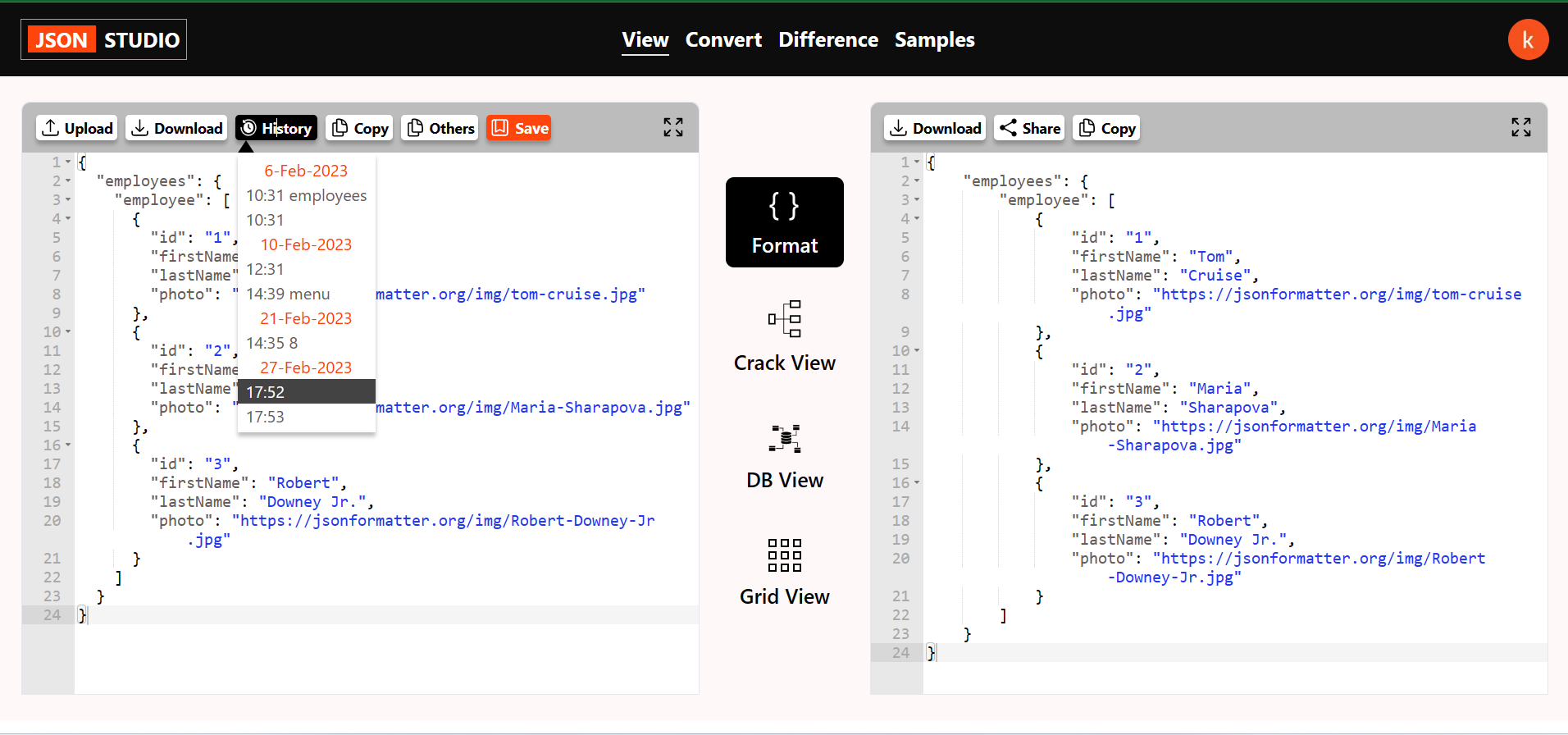Fold the second employee at left line 10
The image size is (1568, 735).
68,332
